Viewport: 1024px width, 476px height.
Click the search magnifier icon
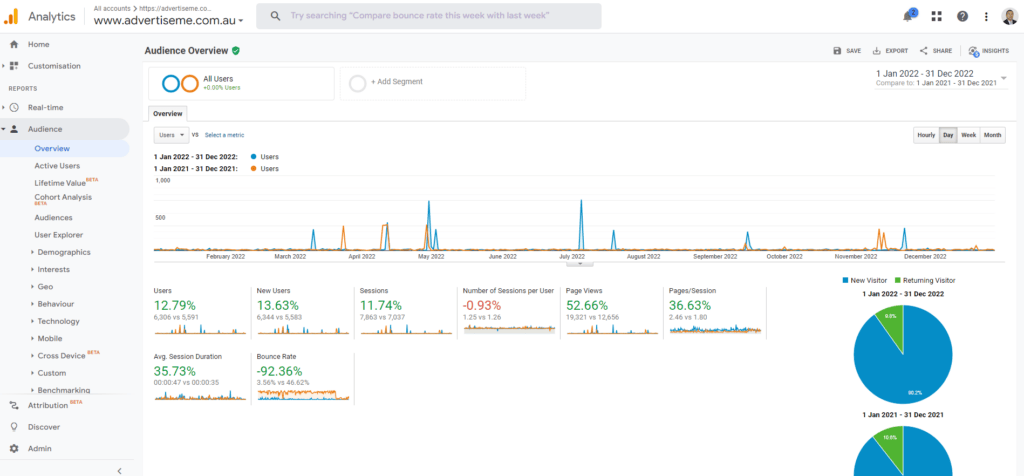pos(276,16)
